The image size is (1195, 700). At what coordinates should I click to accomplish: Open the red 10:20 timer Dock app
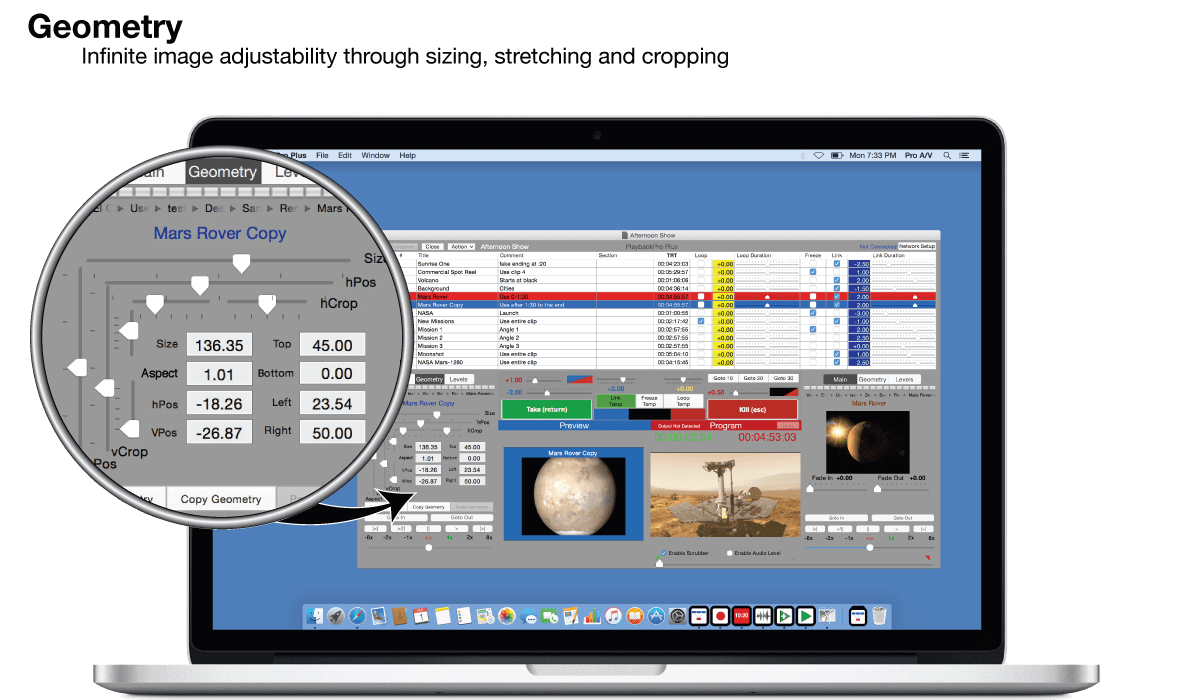coord(742,615)
